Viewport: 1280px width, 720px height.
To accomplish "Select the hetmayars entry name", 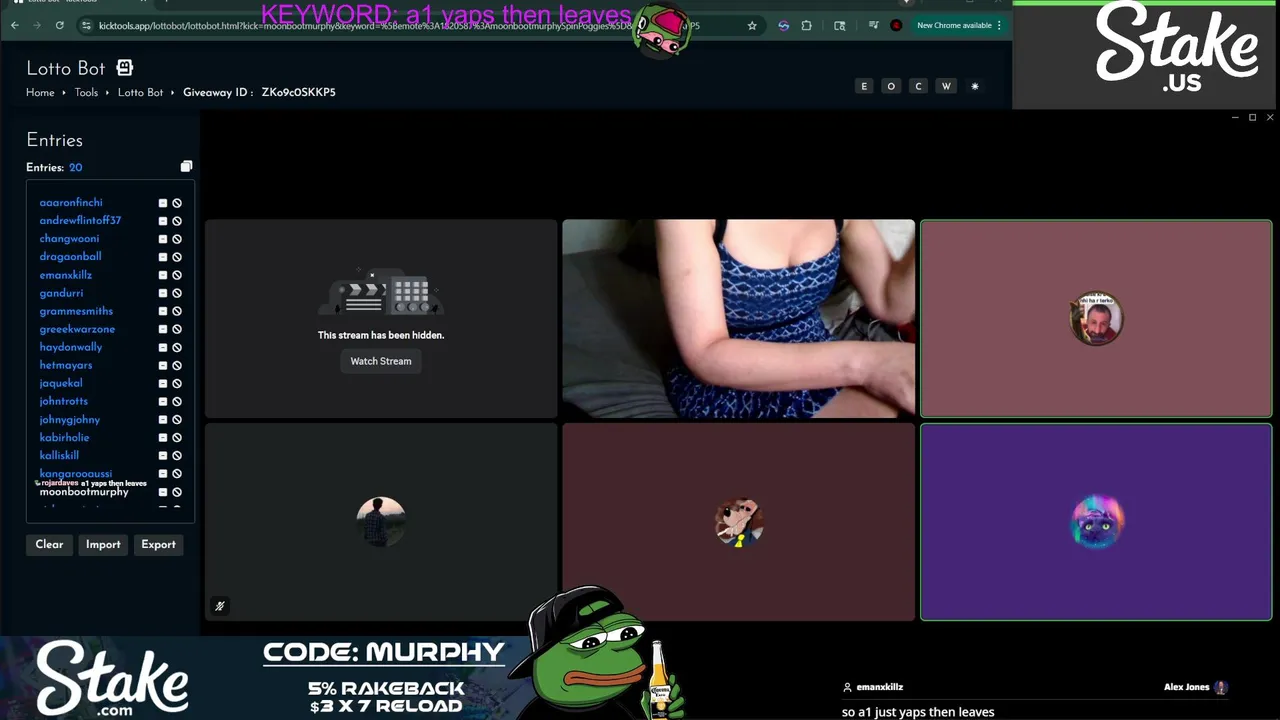I will point(66,365).
